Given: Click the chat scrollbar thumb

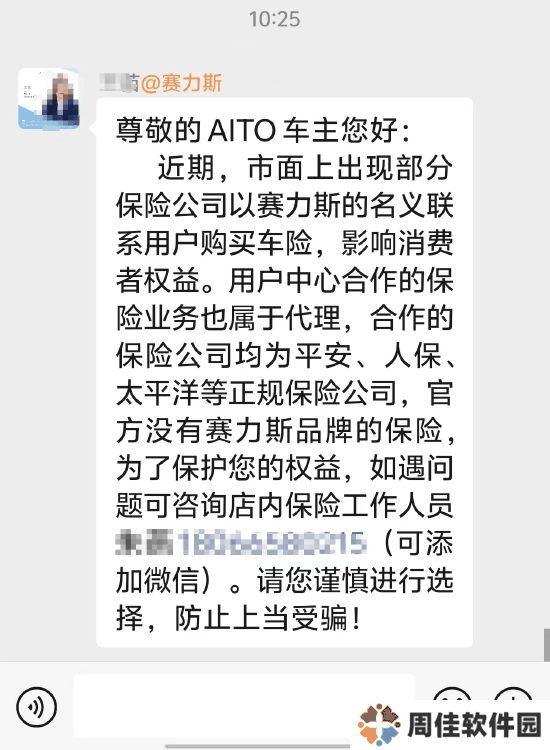Looking at the screenshot, I should tap(546, 645).
